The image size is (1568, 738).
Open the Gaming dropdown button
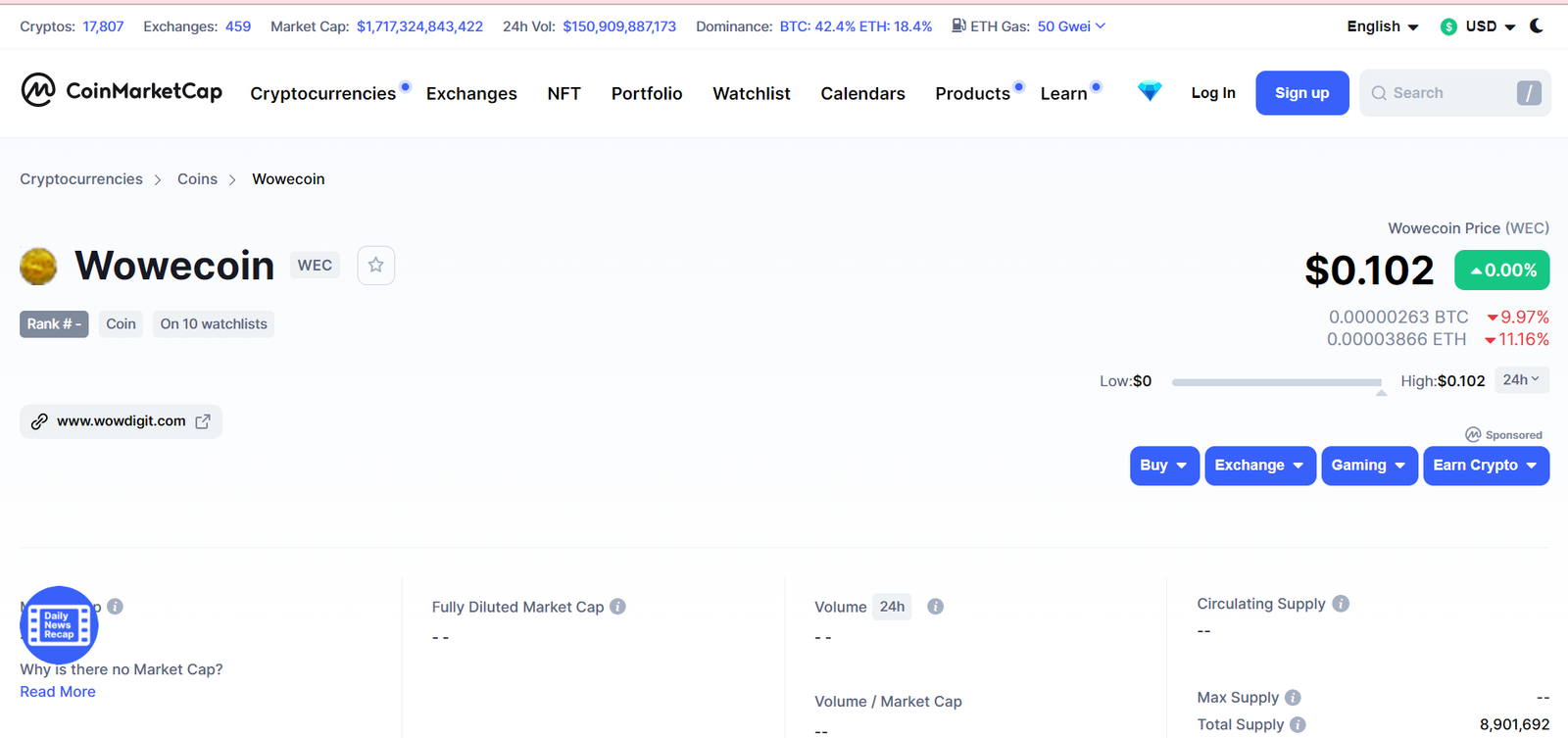coord(1369,466)
